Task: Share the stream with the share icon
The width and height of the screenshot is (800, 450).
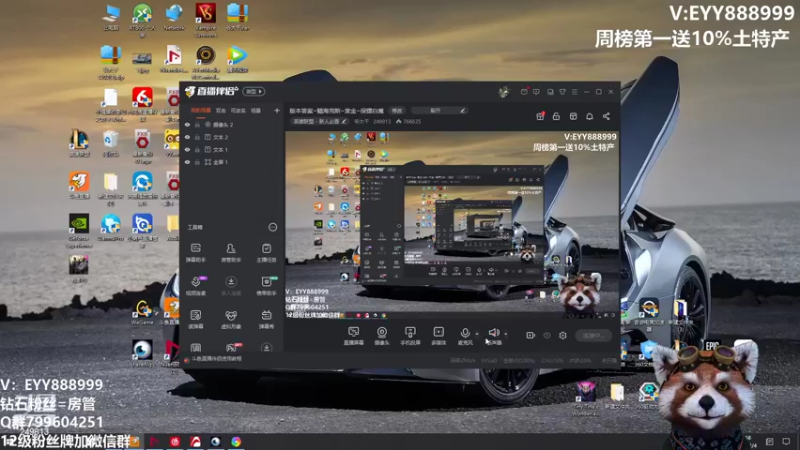Action: click(x=606, y=116)
